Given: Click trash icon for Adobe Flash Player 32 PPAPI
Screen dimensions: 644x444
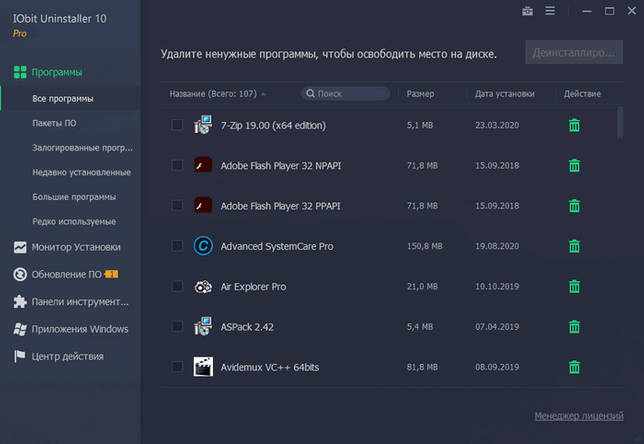Looking at the screenshot, I should pyautogui.click(x=574, y=206).
